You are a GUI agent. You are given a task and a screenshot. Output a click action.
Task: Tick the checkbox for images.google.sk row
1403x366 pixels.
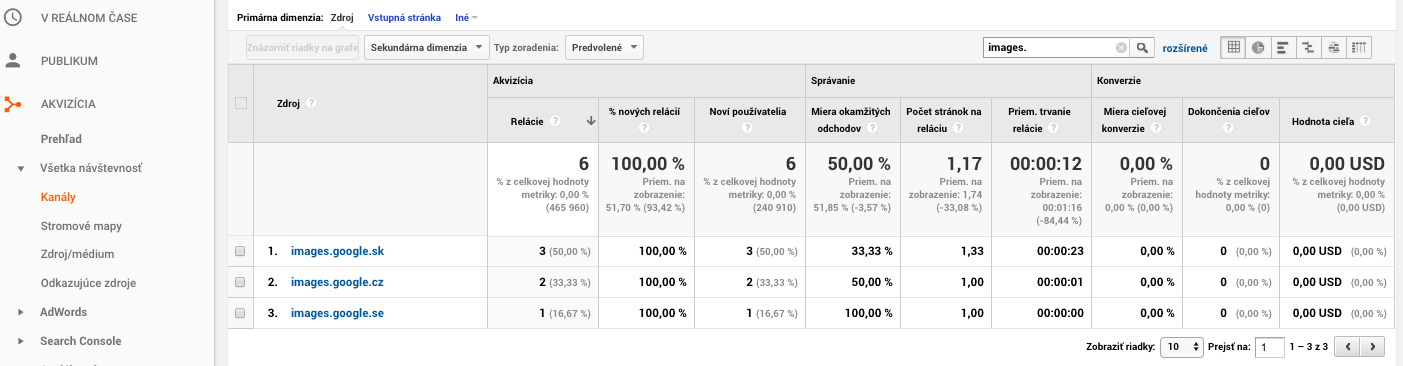tap(240, 251)
